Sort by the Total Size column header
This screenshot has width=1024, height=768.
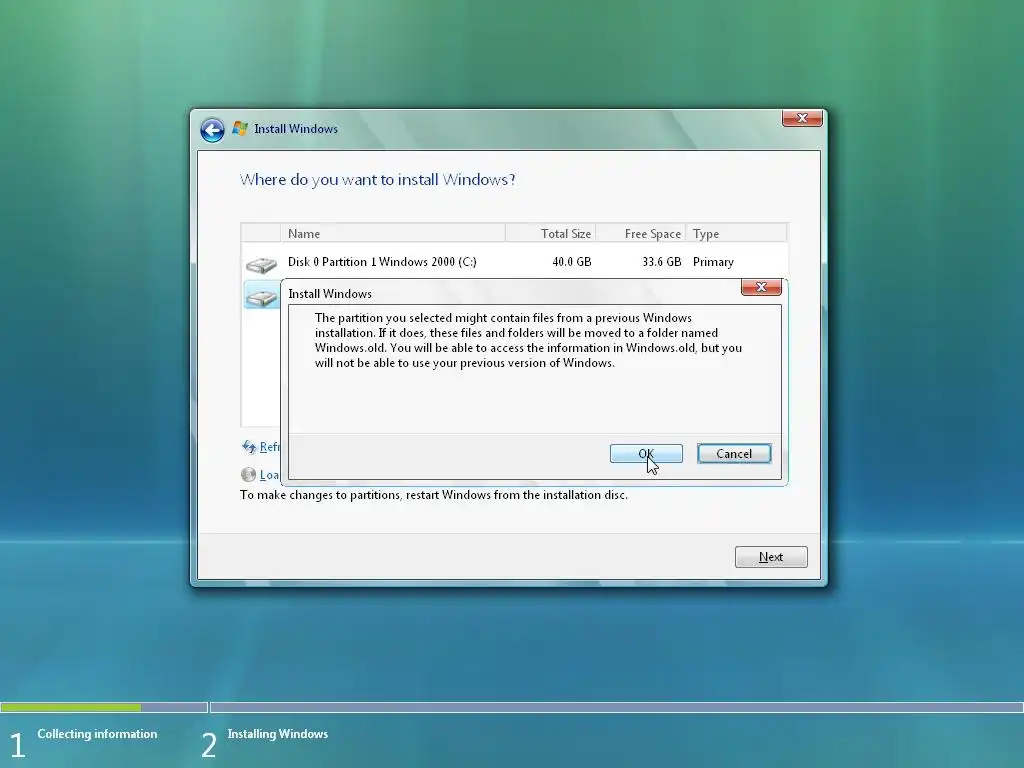pyautogui.click(x=550, y=233)
